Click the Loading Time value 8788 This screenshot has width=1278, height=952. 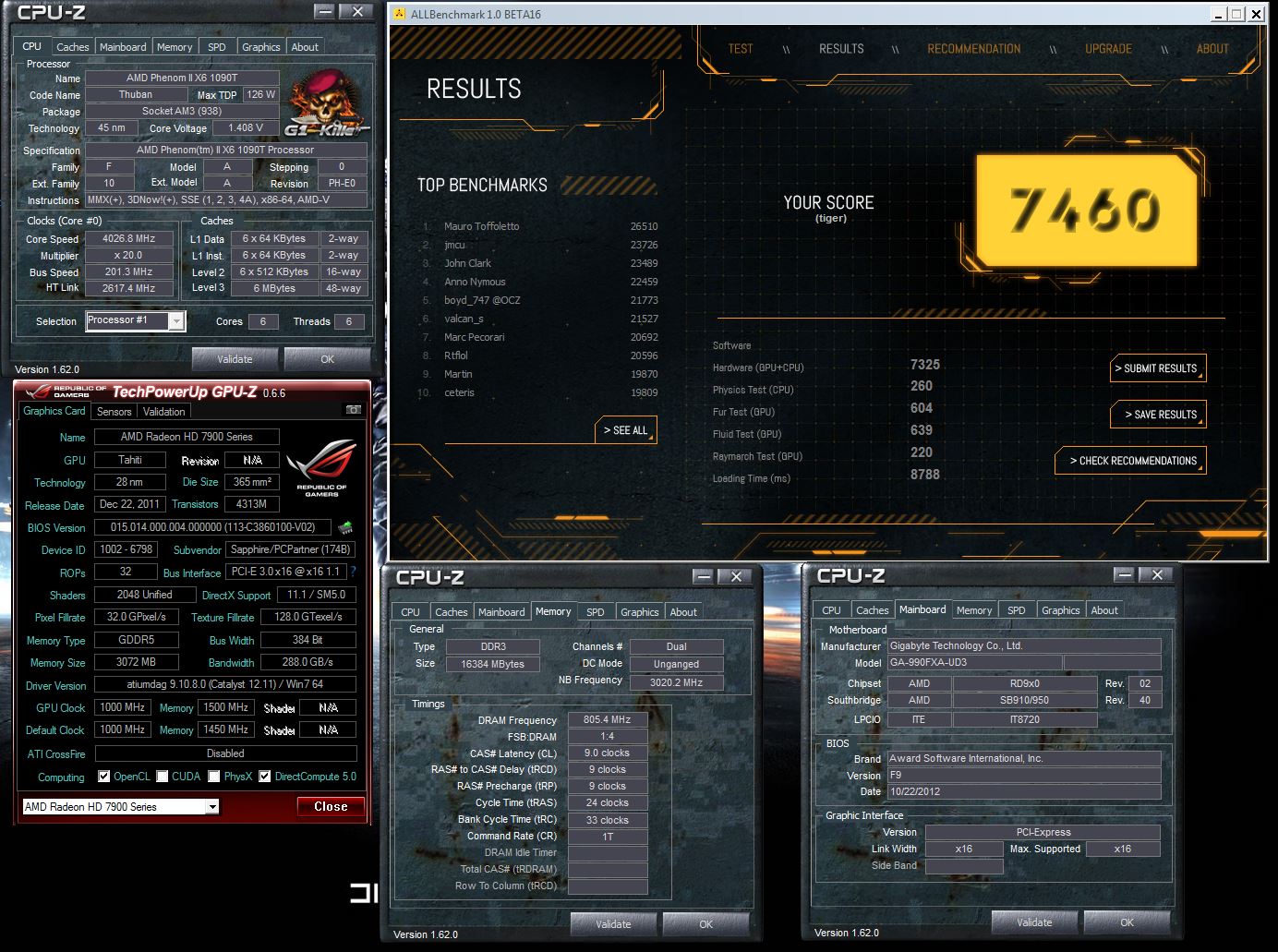[924, 475]
